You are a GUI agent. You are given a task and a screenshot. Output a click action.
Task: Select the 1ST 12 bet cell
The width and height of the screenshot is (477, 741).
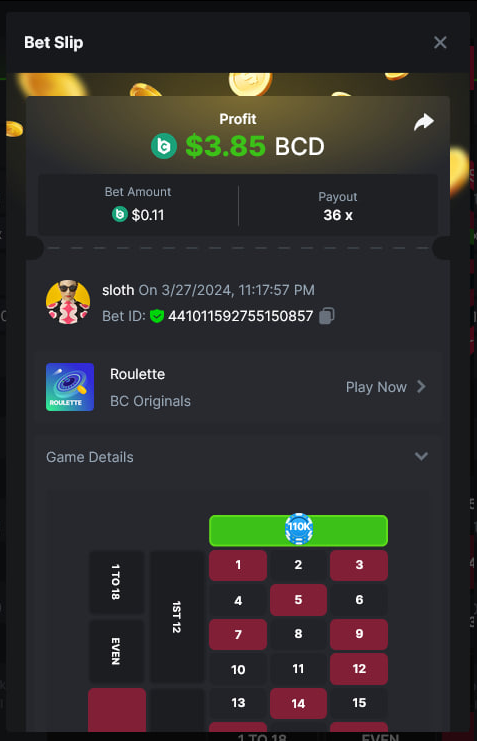[x=177, y=617]
